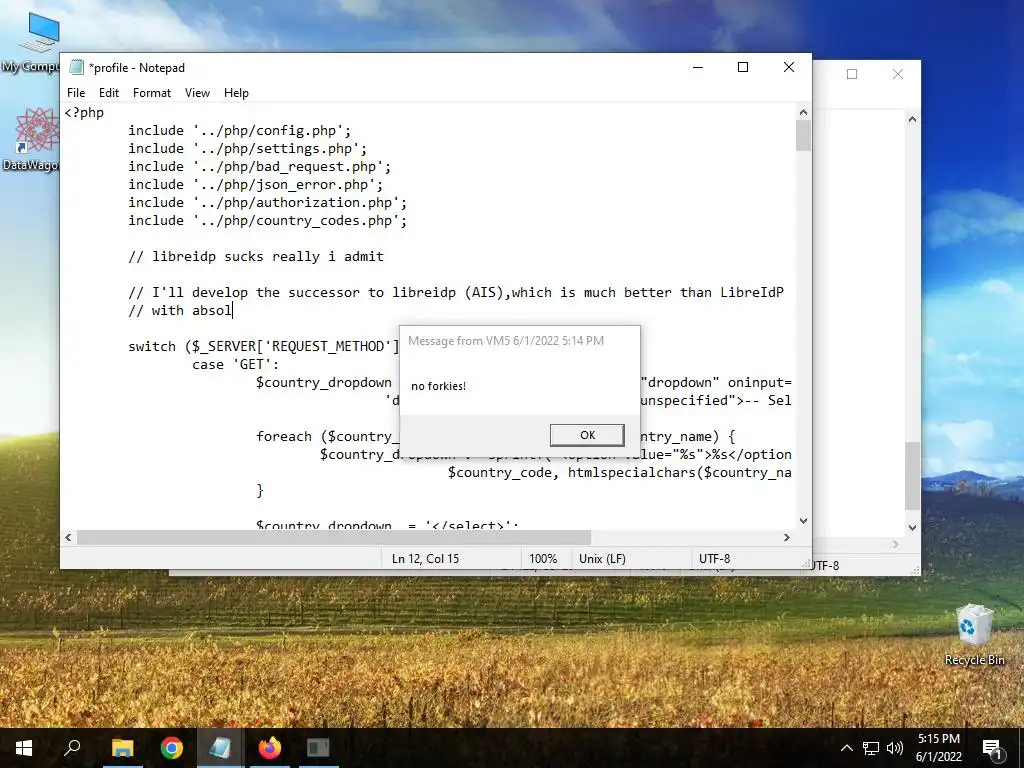Click background window vertical scroll thumb
This screenshot has height=768, width=1024.
point(912,476)
